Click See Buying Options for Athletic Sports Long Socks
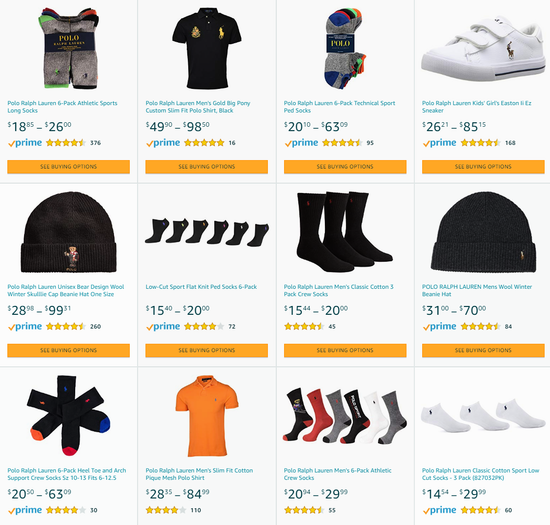The image size is (550, 525). pyautogui.click(x=68, y=167)
